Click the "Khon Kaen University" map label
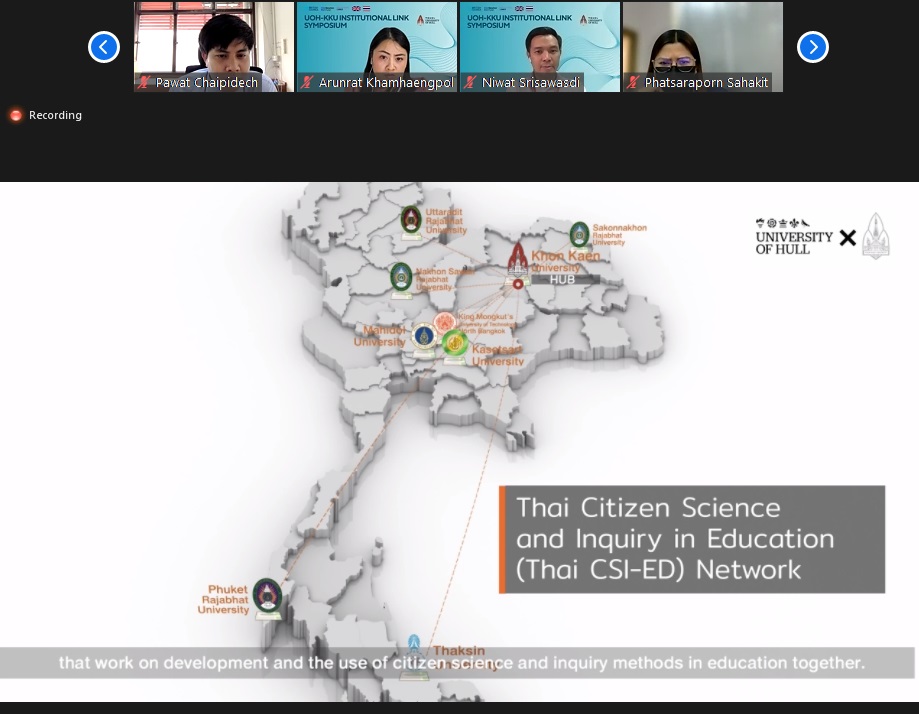This screenshot has height=714, width=919. (565, 261)
